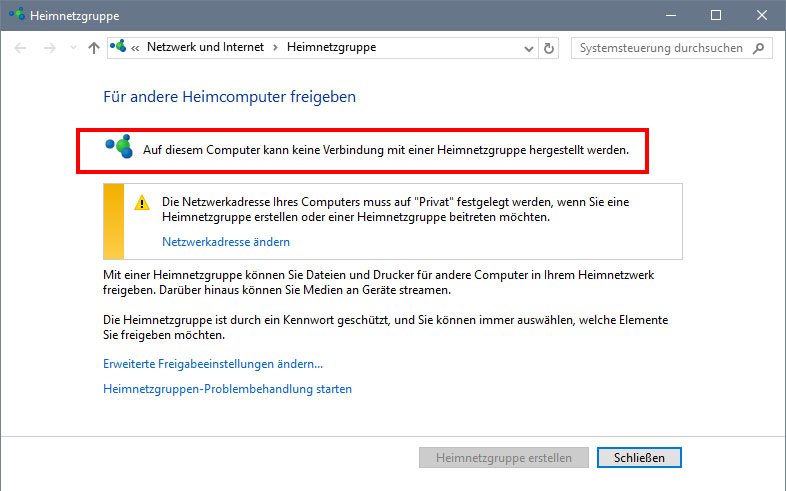Go up one level with the up arrow

coord(93,48)
